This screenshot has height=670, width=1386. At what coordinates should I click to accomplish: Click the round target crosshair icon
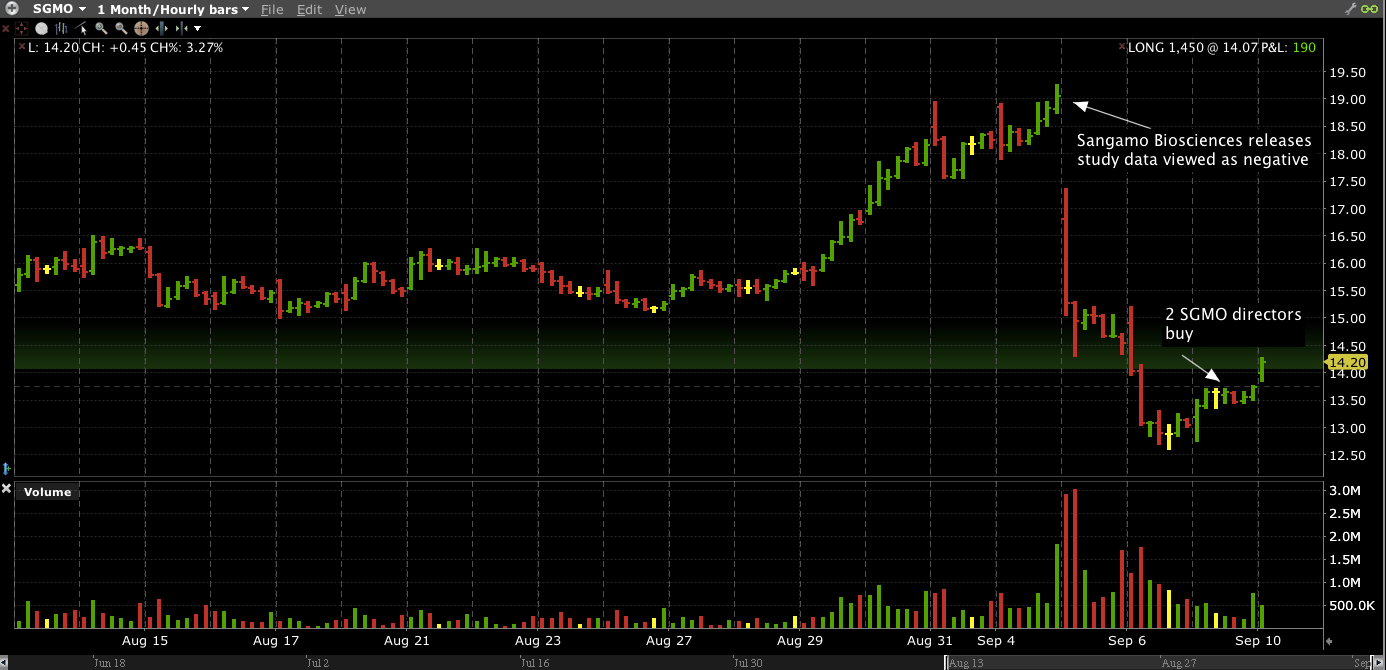coord(141,28)
